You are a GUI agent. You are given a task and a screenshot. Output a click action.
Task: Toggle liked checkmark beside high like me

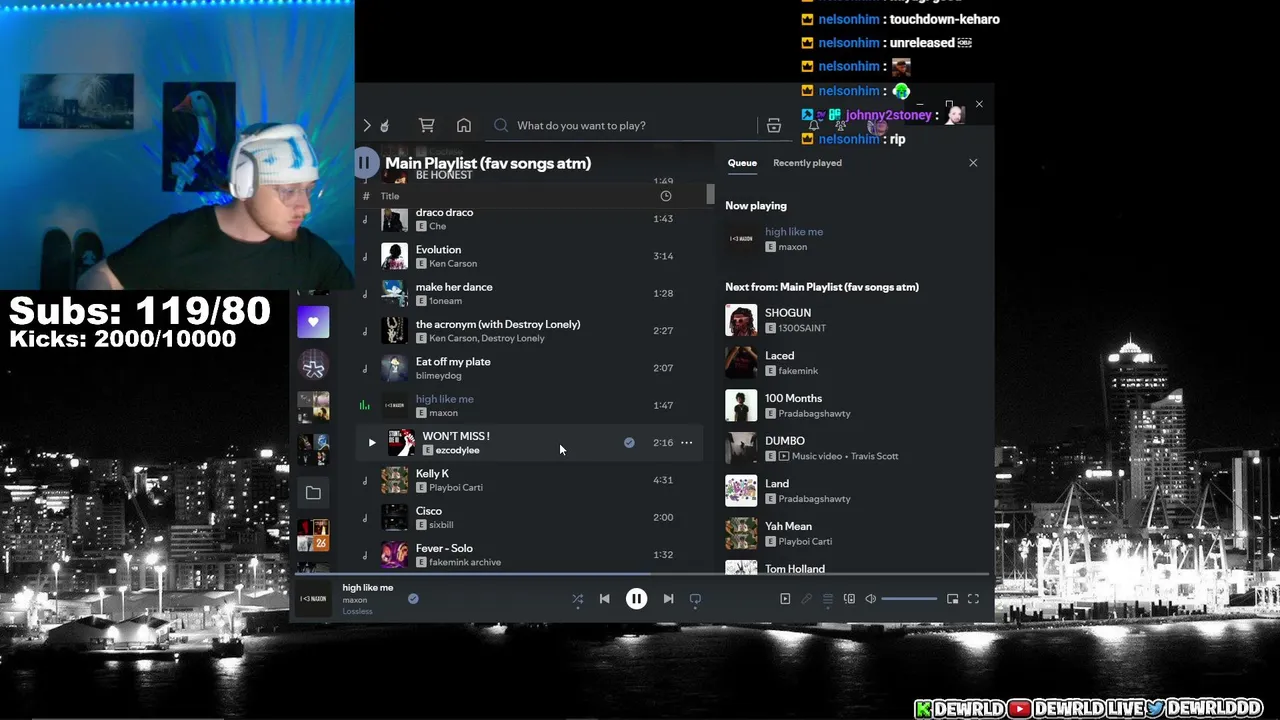(413, 599)
